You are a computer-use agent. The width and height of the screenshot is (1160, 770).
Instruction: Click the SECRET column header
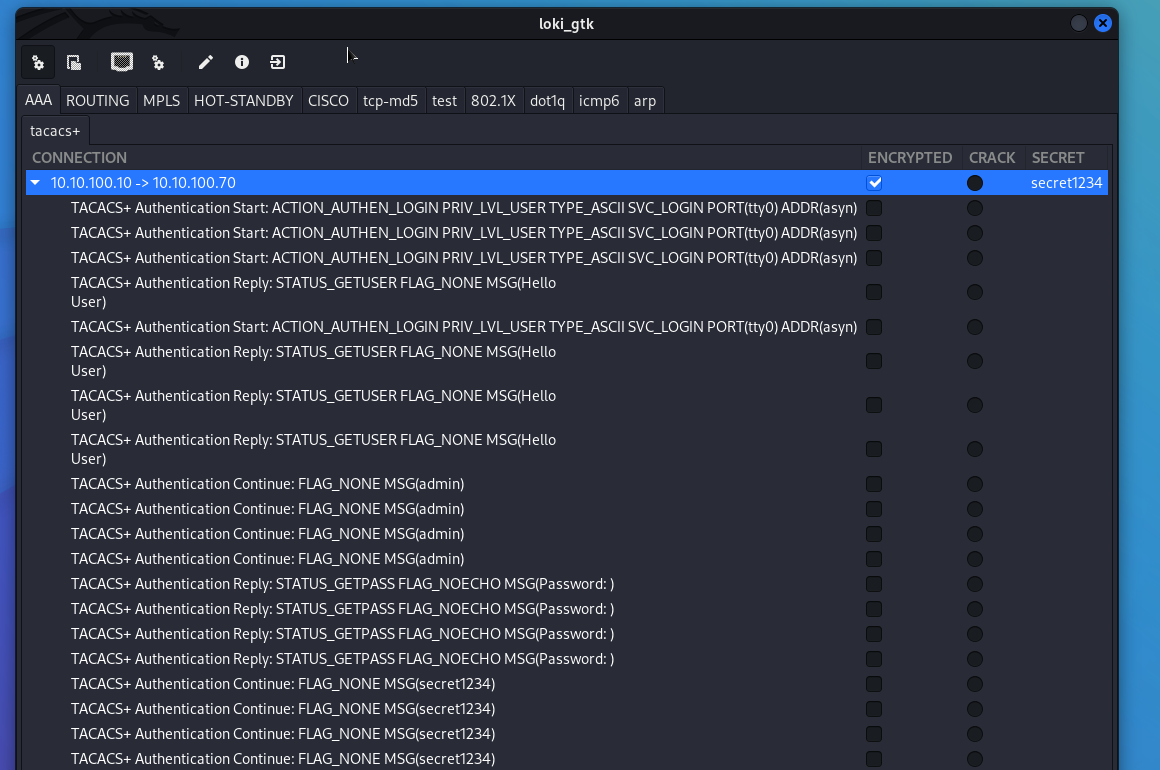[1057, 158]
